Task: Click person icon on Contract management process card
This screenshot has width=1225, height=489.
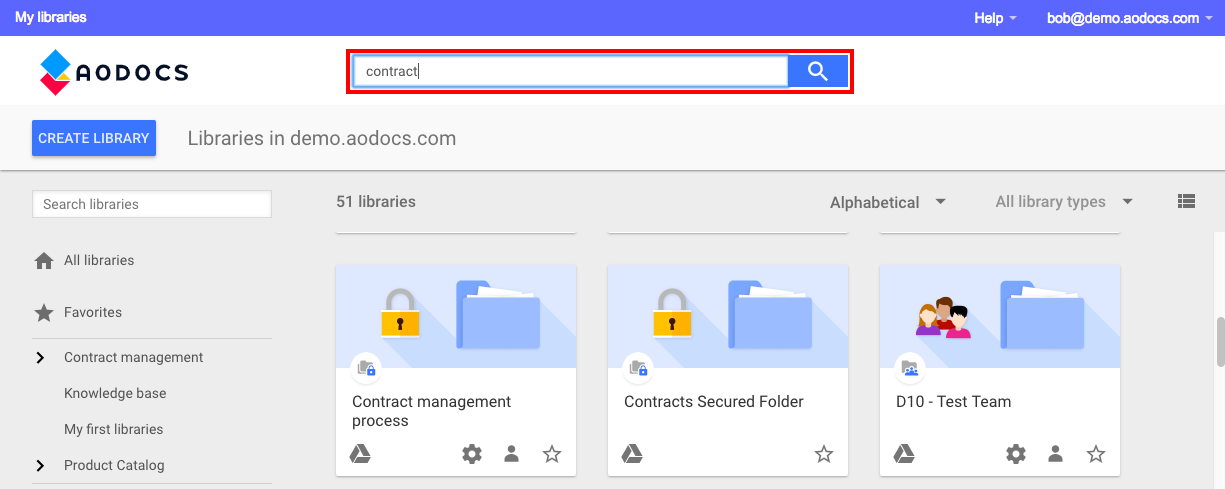Action: [x=511, y=454]
